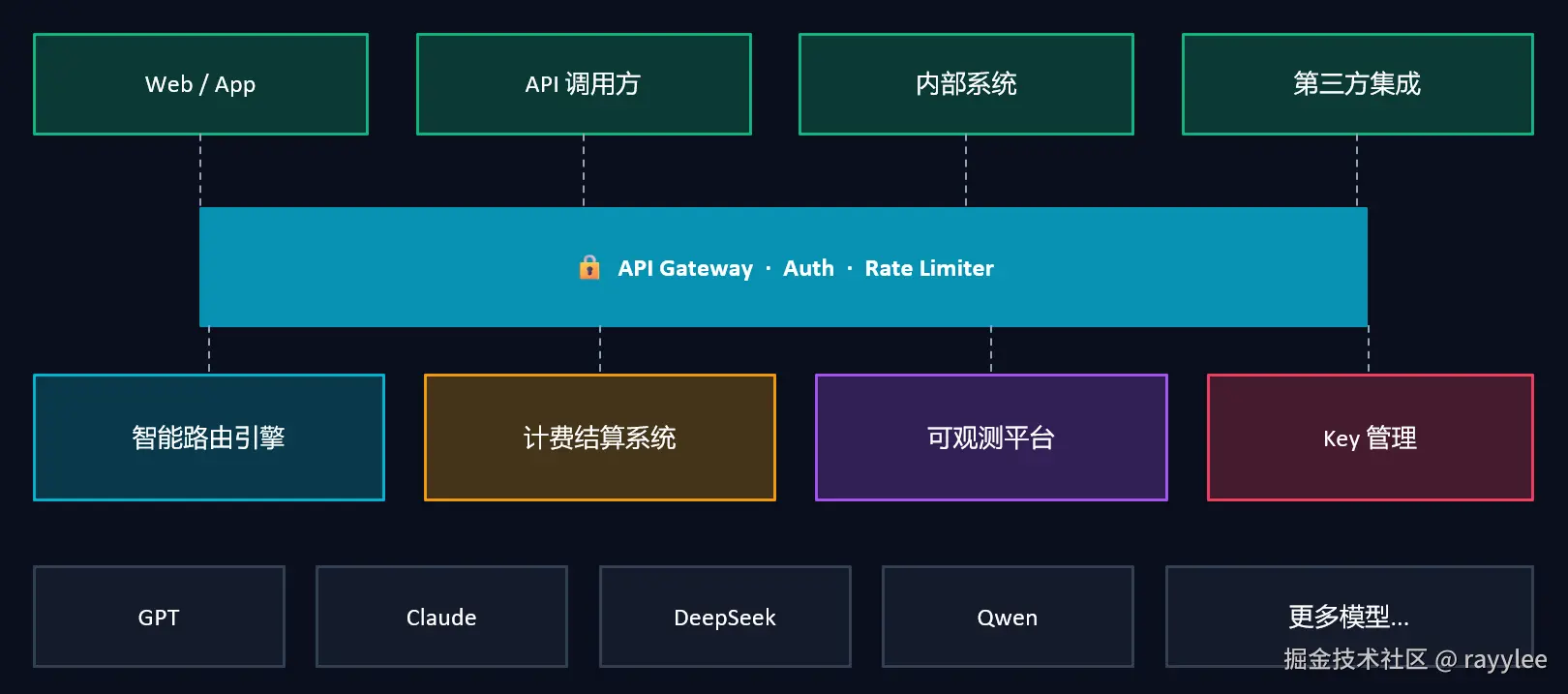Click the API Gateway label text
Viewport: 1568px width, 694px height.
[685, 268]
